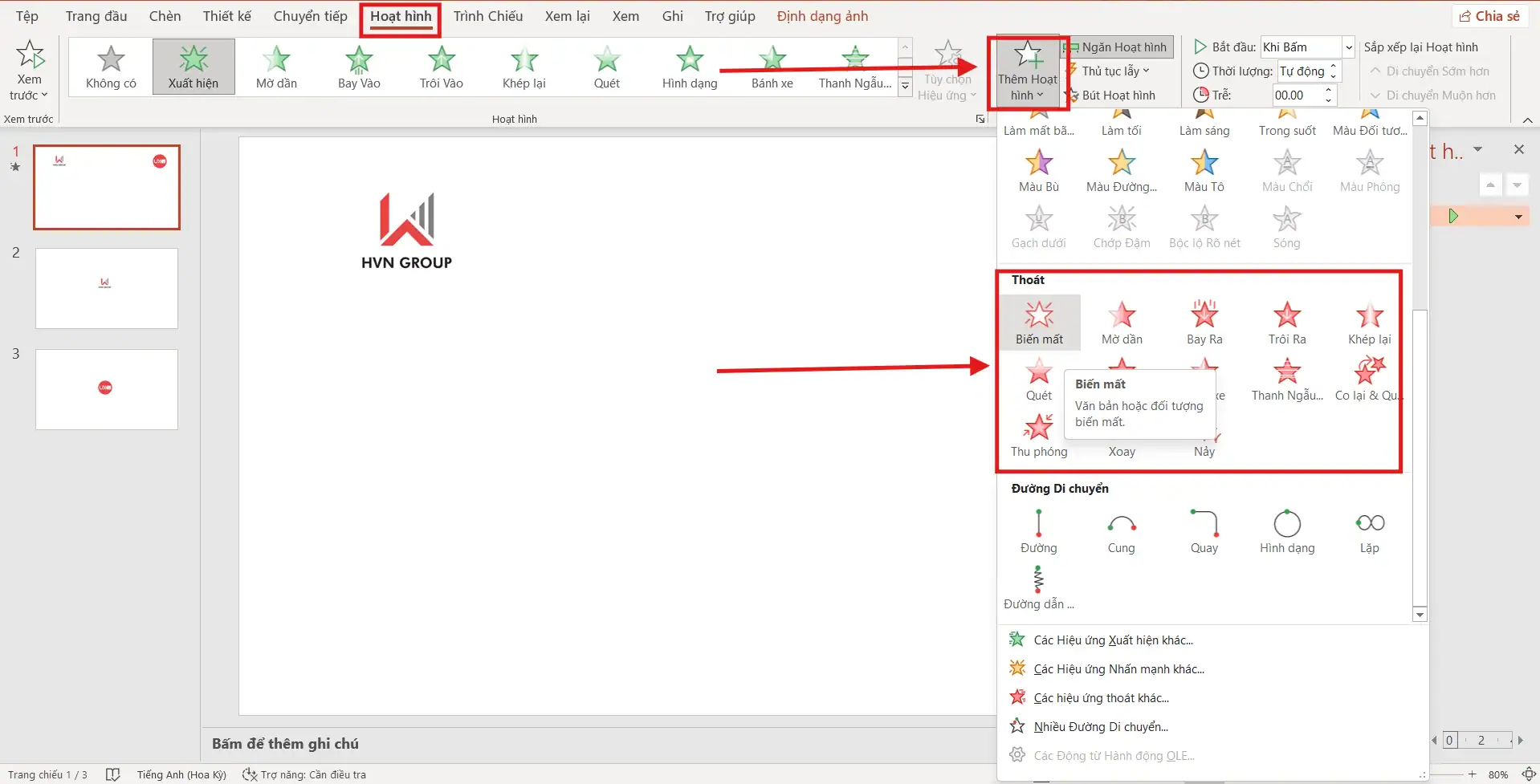Click the Chia sẻ button
This screenshot has height=784, width=1540.
(x=1489, y=16)
